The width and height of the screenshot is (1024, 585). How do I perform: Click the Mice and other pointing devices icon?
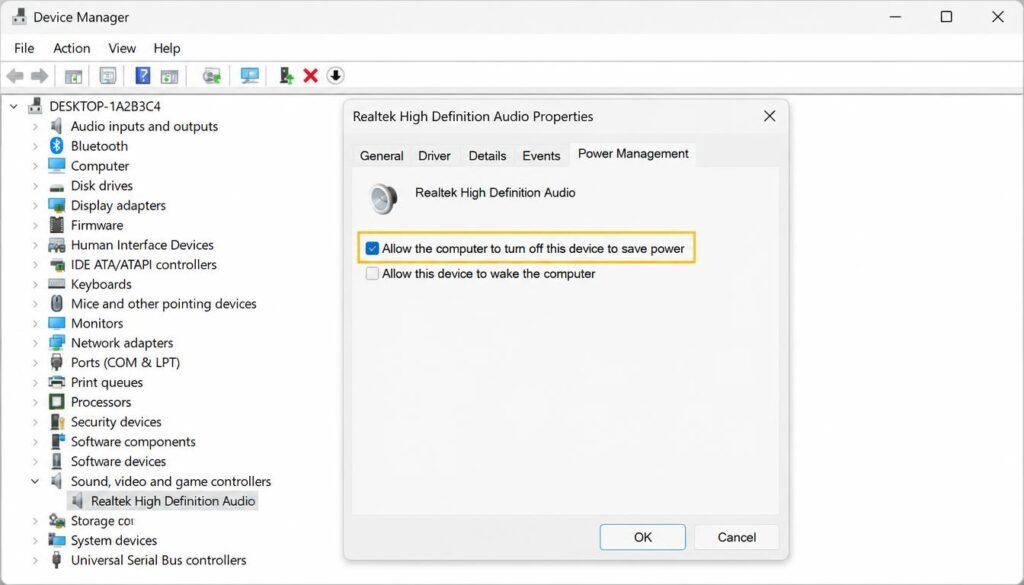[57, 304]
